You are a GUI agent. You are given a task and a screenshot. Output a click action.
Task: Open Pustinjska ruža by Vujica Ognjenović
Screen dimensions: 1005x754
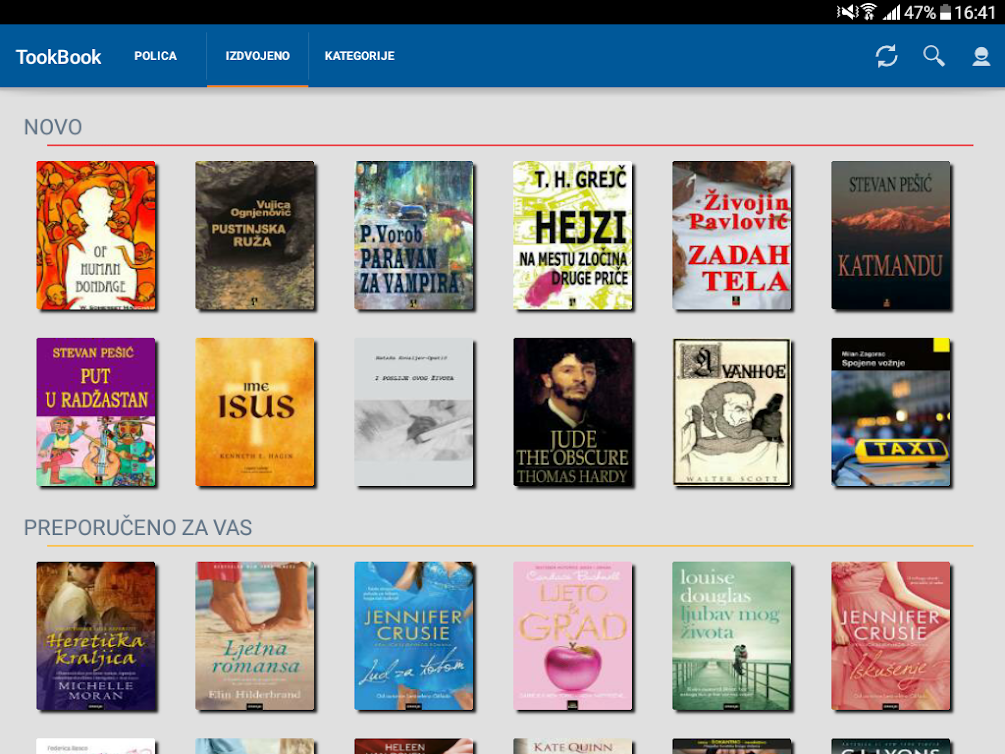[x=254, y=235]
